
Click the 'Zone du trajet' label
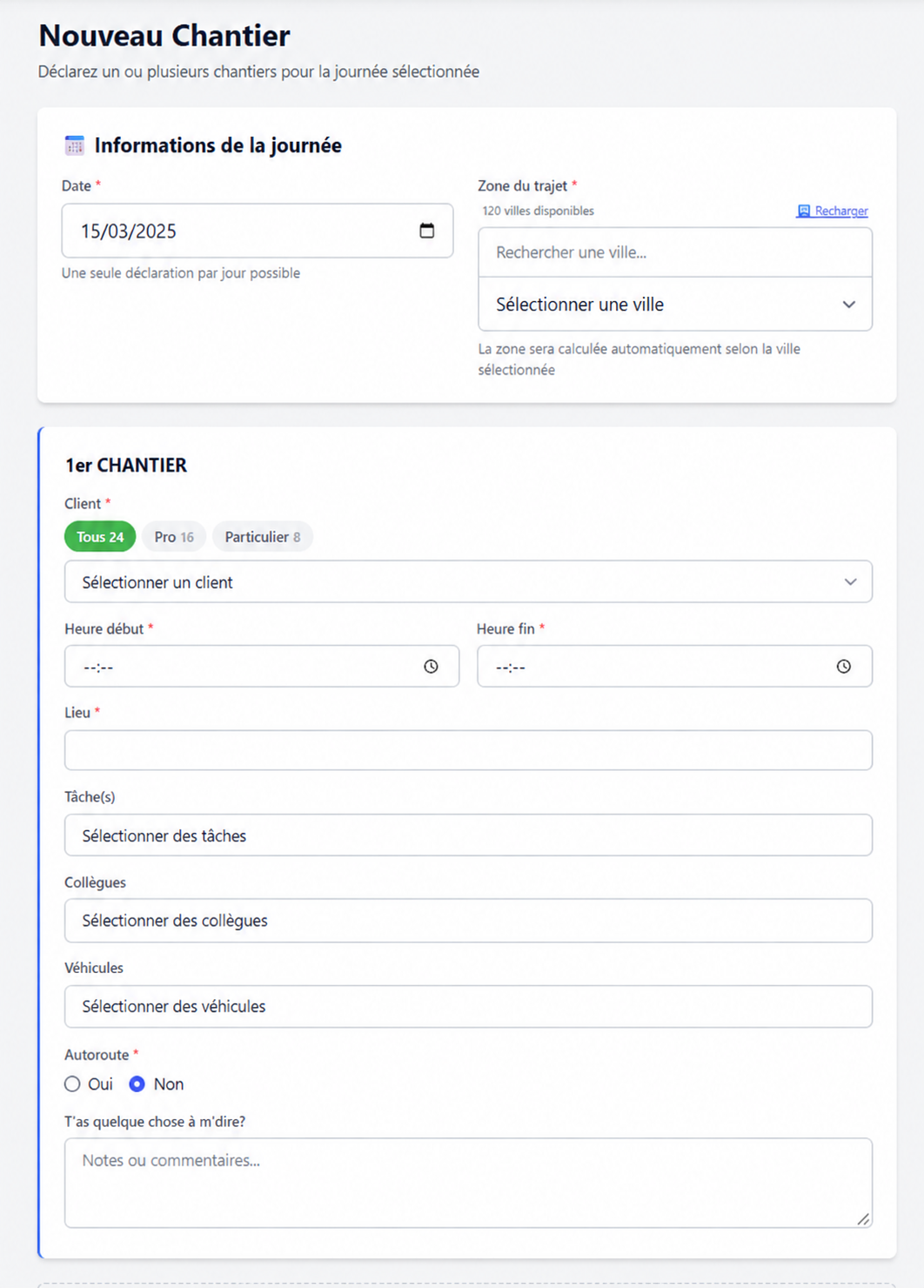(523, 185)
